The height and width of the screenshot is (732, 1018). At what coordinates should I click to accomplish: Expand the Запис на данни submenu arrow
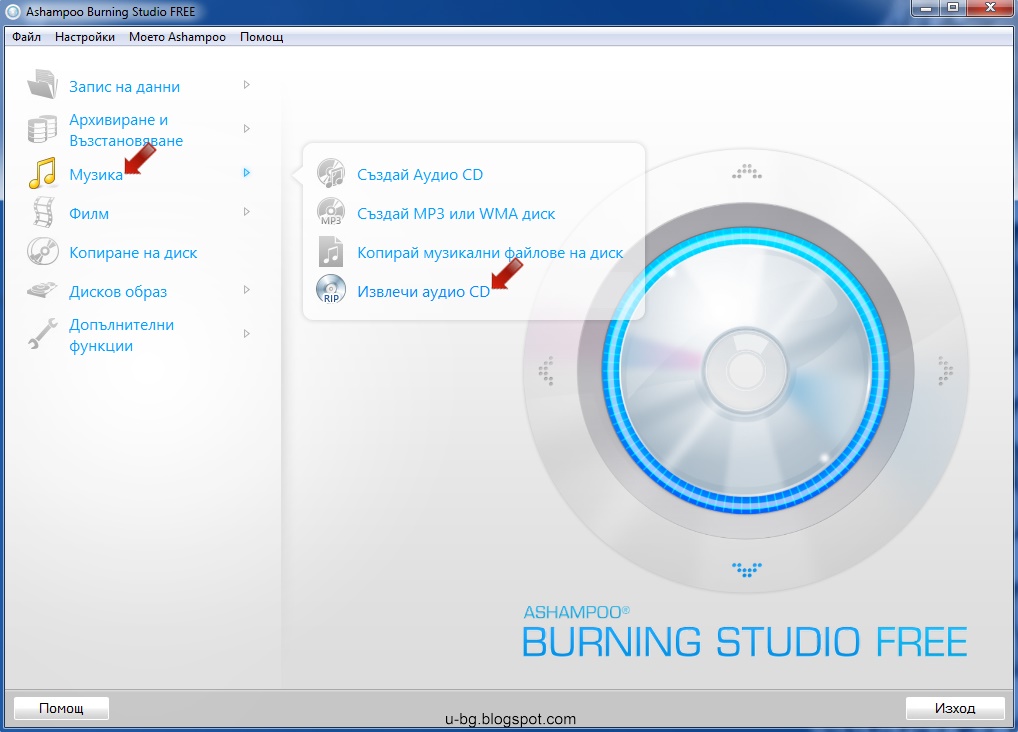coord(247,85)
